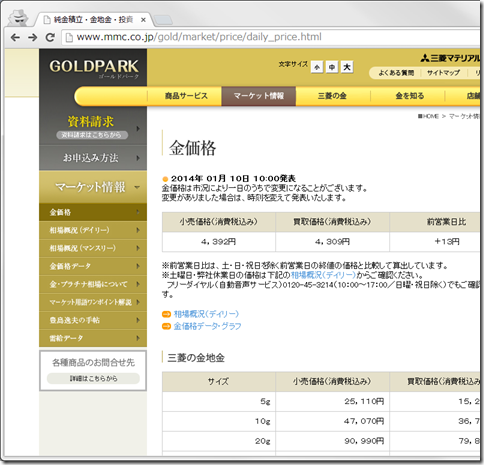Select 金価格データ sidebar item
The width and height of the screenshot is (484, 465).
coord(93,266)
